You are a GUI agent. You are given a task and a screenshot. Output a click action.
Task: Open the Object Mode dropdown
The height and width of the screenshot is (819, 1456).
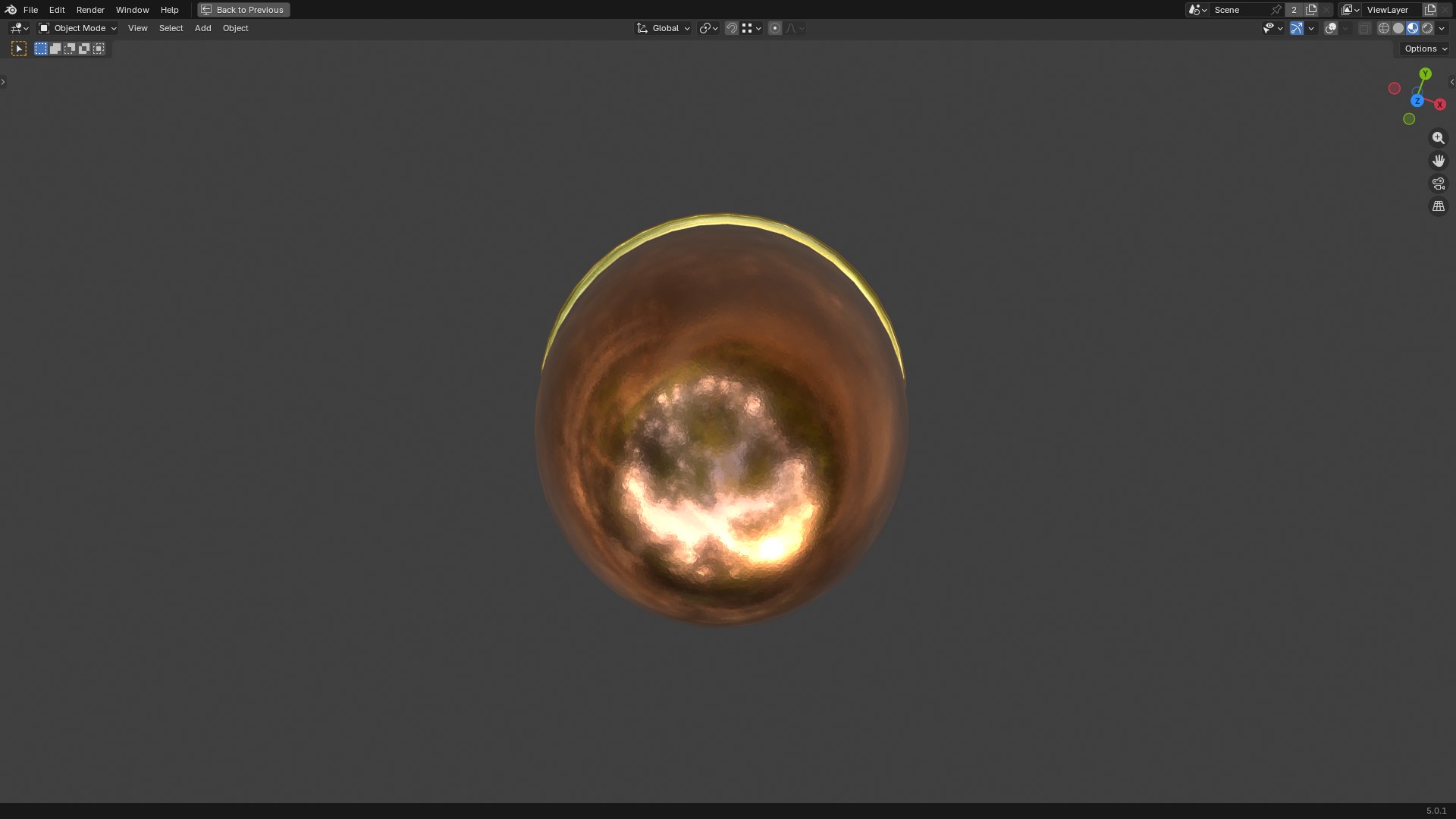coord(77,28)
